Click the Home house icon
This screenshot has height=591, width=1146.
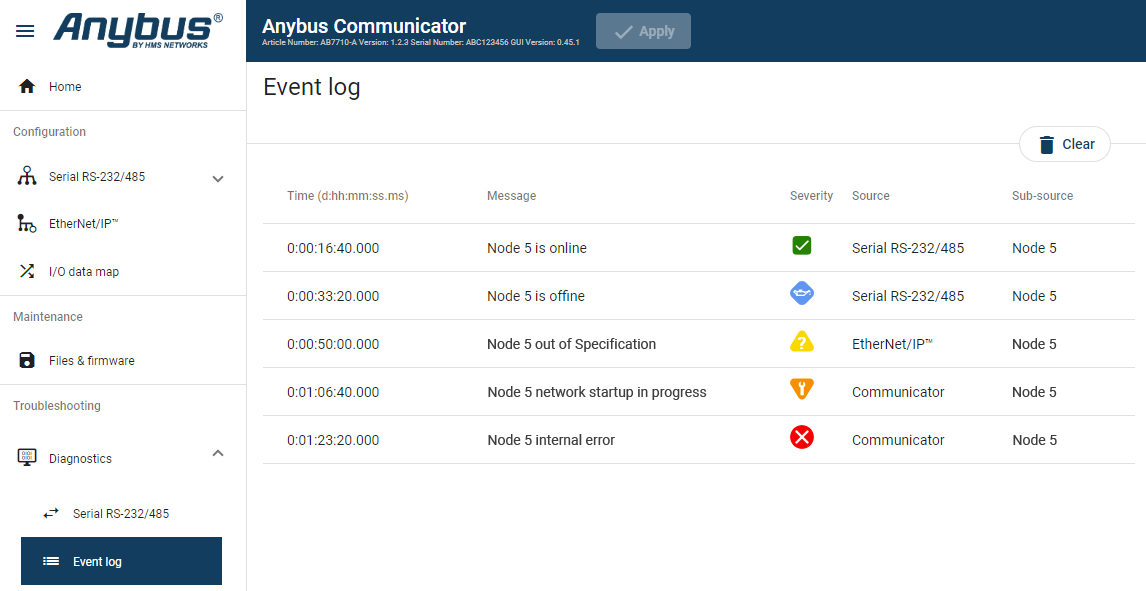(x=27, y=87)
